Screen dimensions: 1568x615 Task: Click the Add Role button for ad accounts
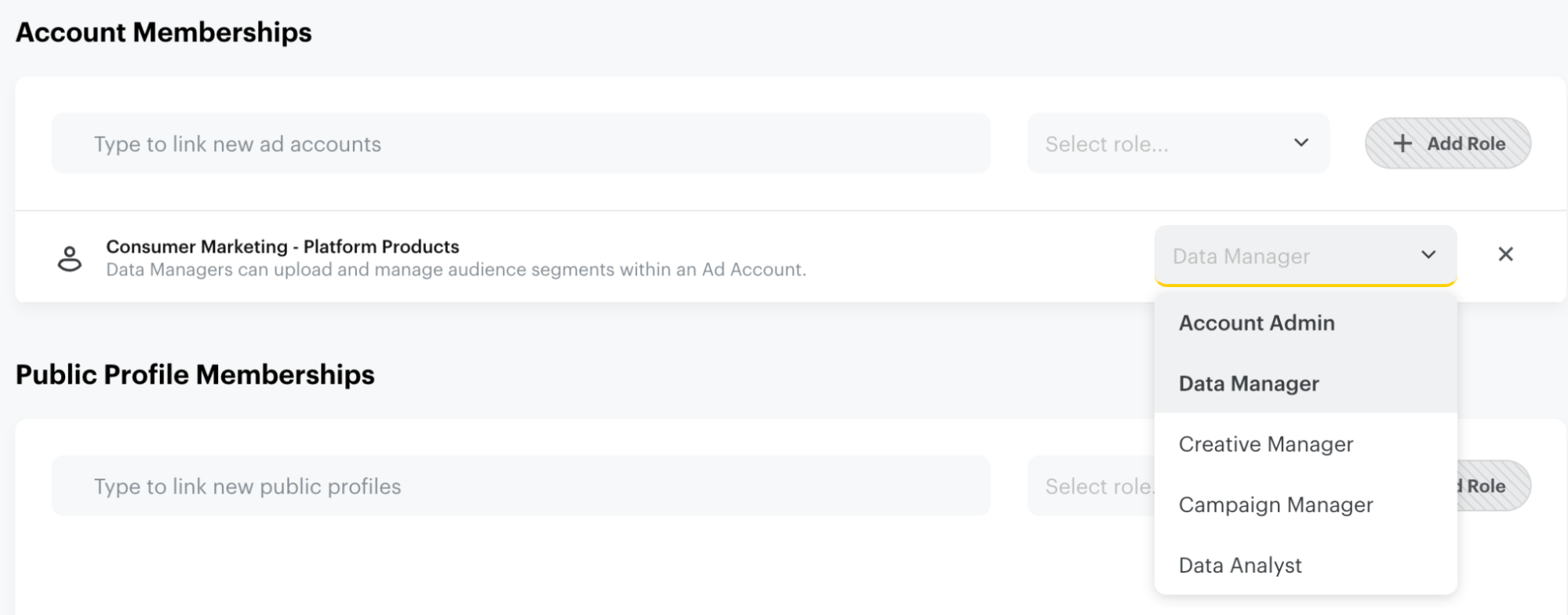click(x=1448, y=143)
